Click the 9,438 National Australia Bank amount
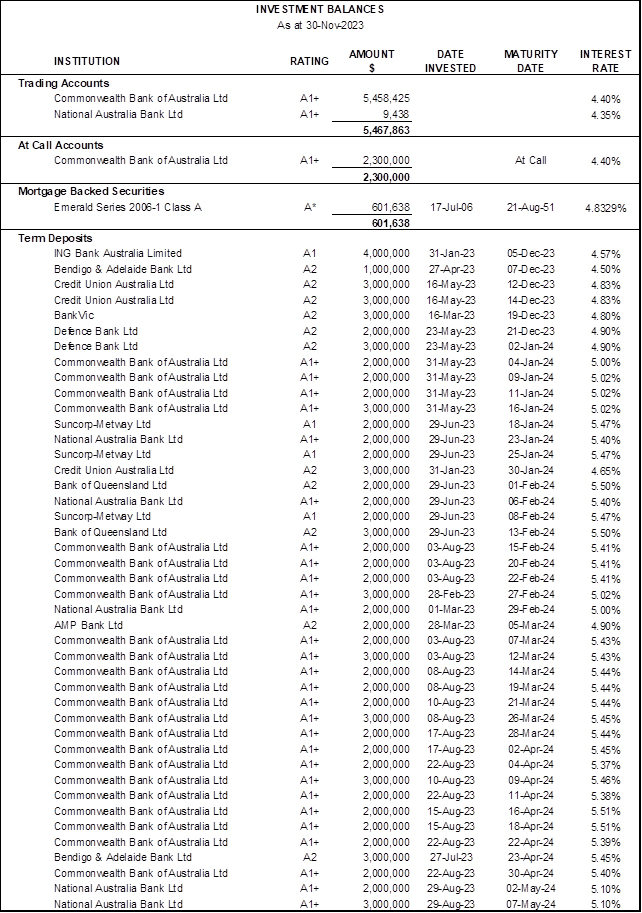642x913 pixels. point(396,114)
